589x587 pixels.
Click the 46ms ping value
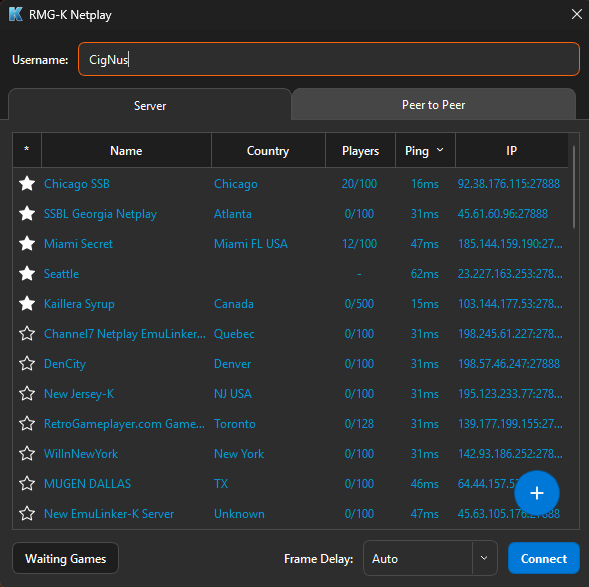coord(424,484)
